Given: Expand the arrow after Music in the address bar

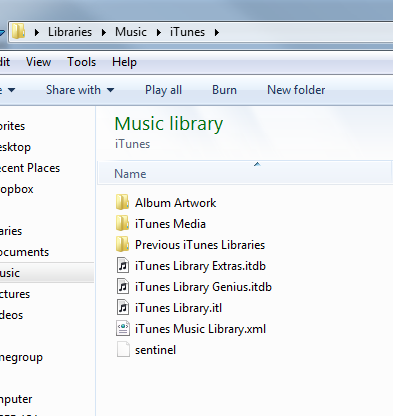Looking at the screenshot, I should pos(159,32).
